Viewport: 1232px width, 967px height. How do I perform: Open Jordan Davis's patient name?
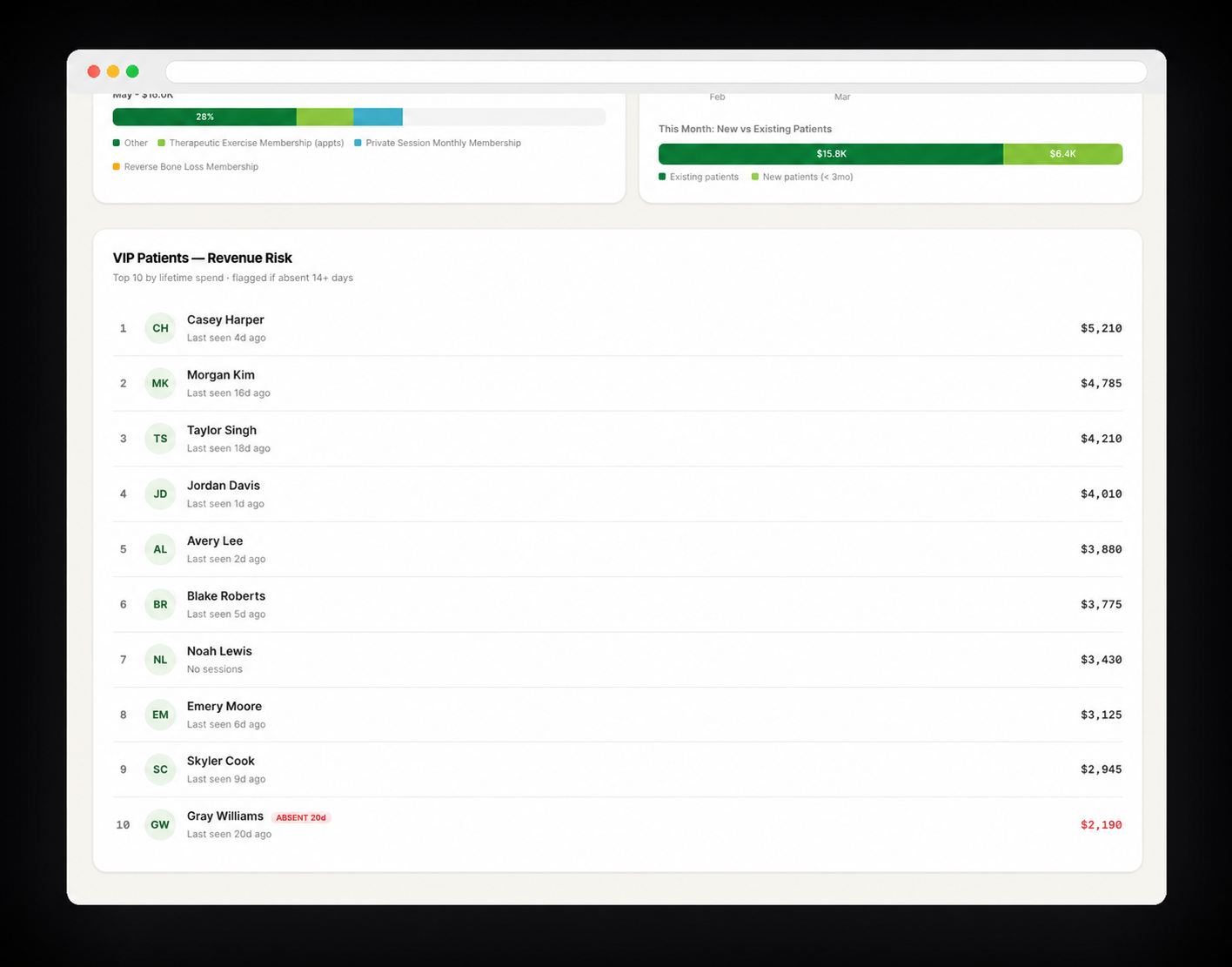[x=224, y=486]
